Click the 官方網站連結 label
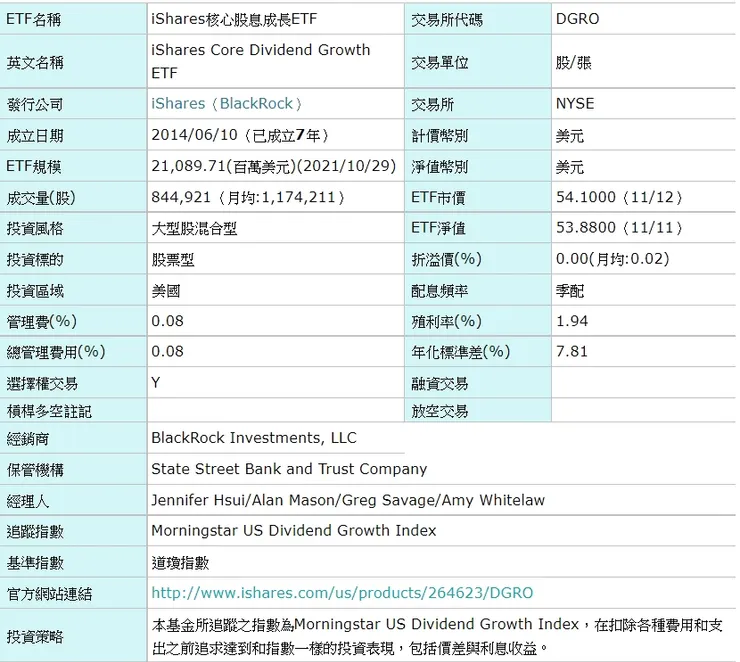Screen dimensions: 740x662 (49, 594)
